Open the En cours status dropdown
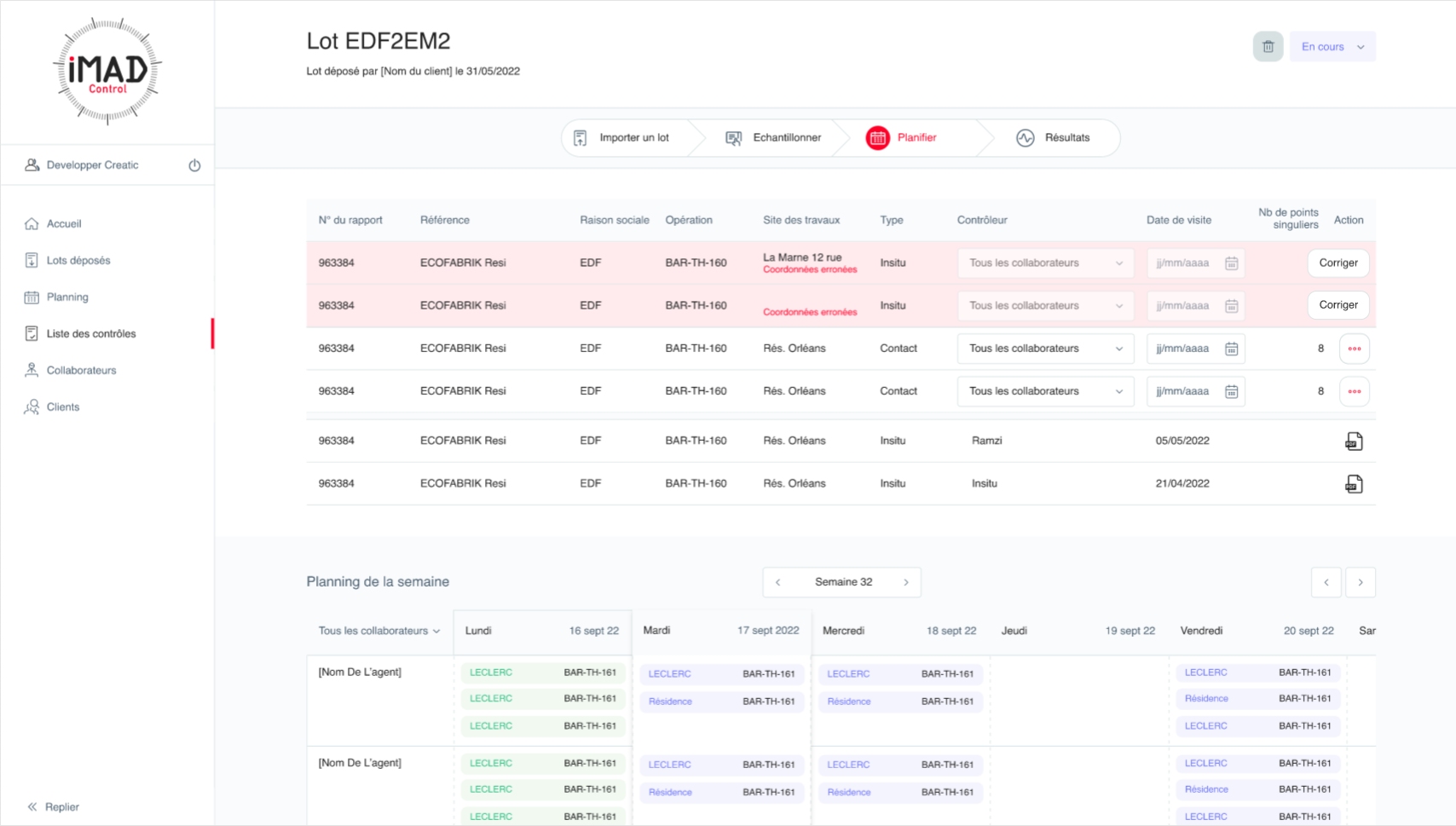Screen dimensions: 1456x826 (x=1332, y=47)
